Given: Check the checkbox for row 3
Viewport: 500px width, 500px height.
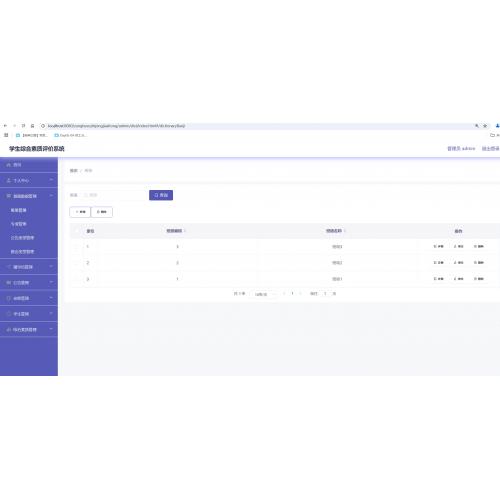Looking at the screenshot, I should pos(76,279).
